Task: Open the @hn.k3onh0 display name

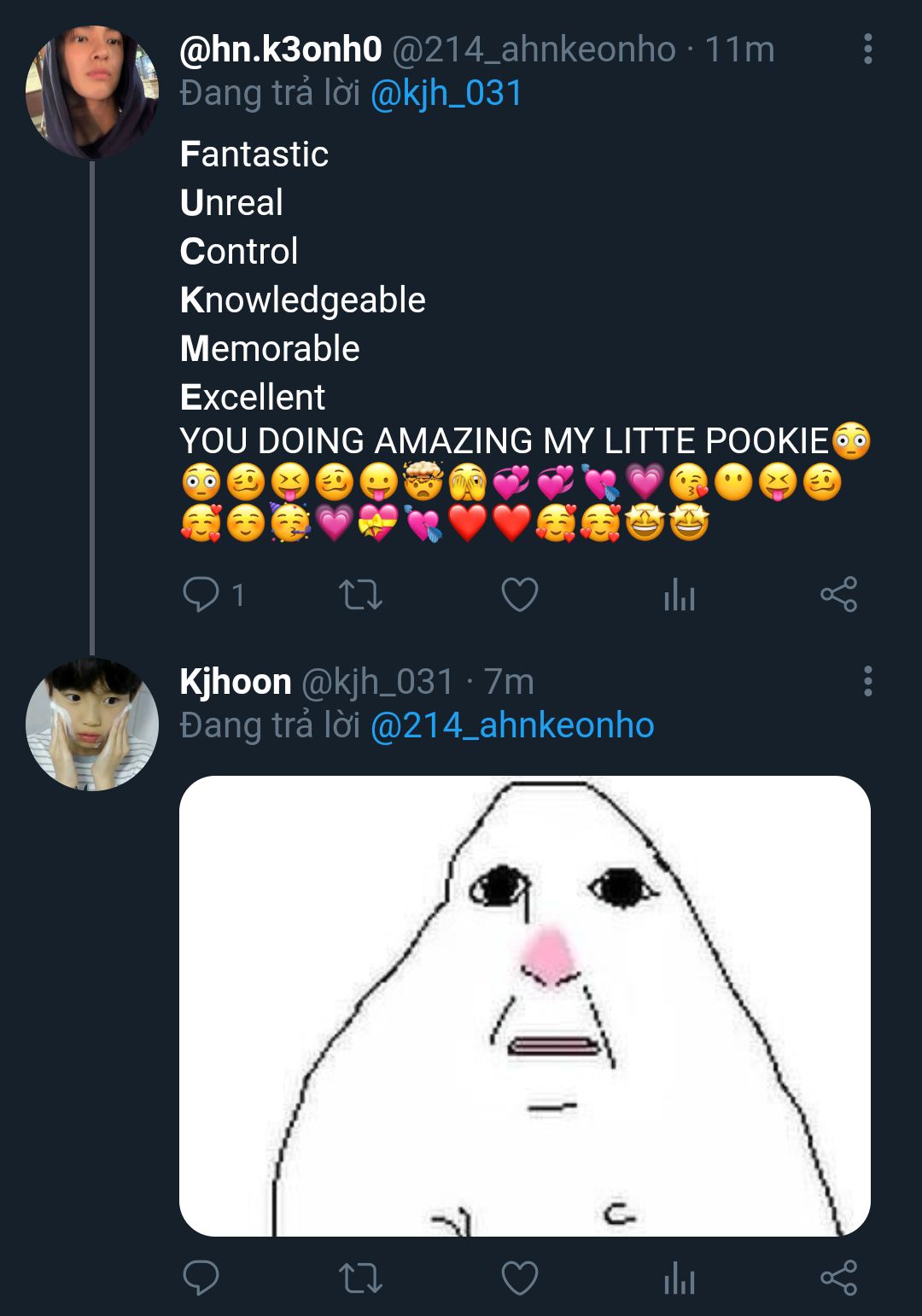Action: click(281, 49)
